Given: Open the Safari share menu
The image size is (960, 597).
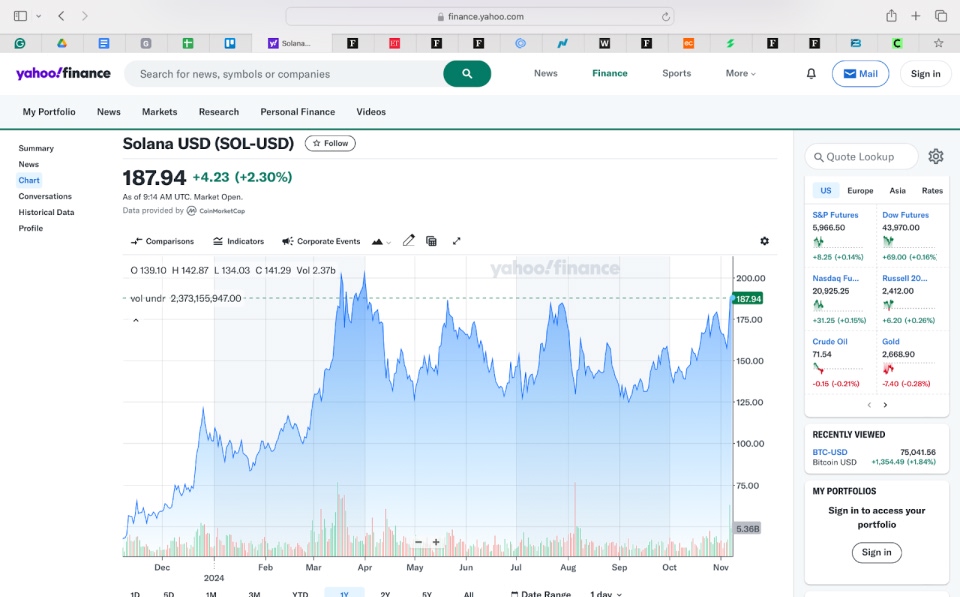Looking at the screenshot, I should [891, 16].
